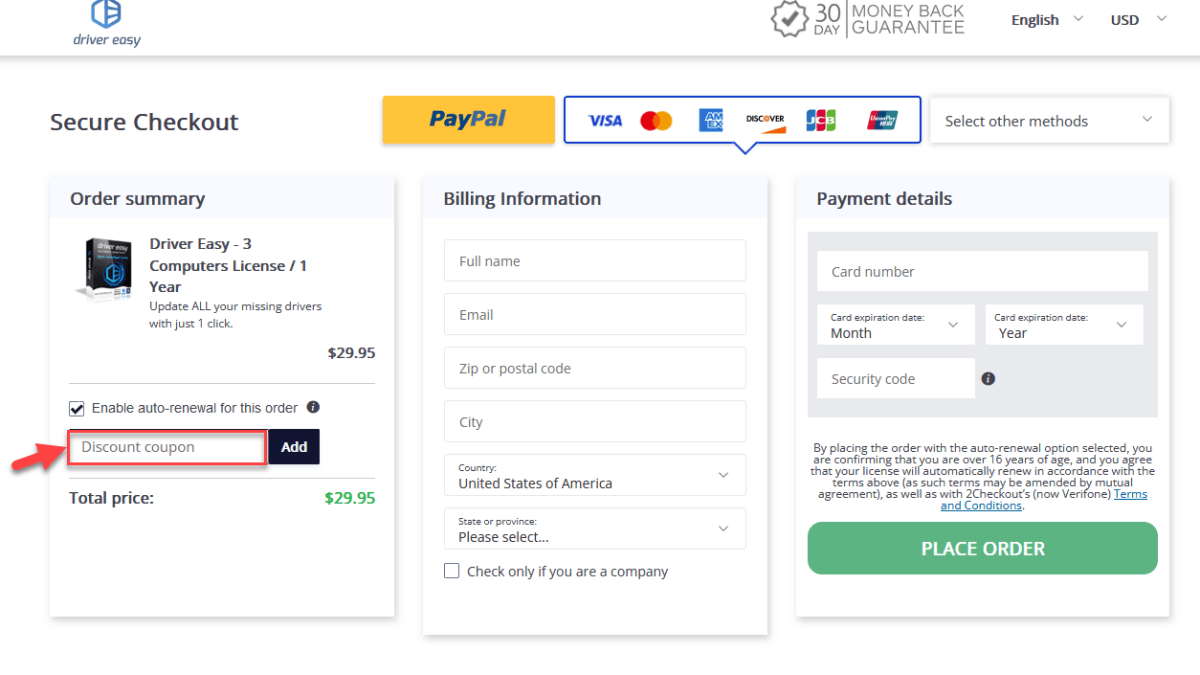Viewport: 1200px width, 675px height.
Task: Open the Select other methods dropdown
Action: click(x=1048, y=120)
